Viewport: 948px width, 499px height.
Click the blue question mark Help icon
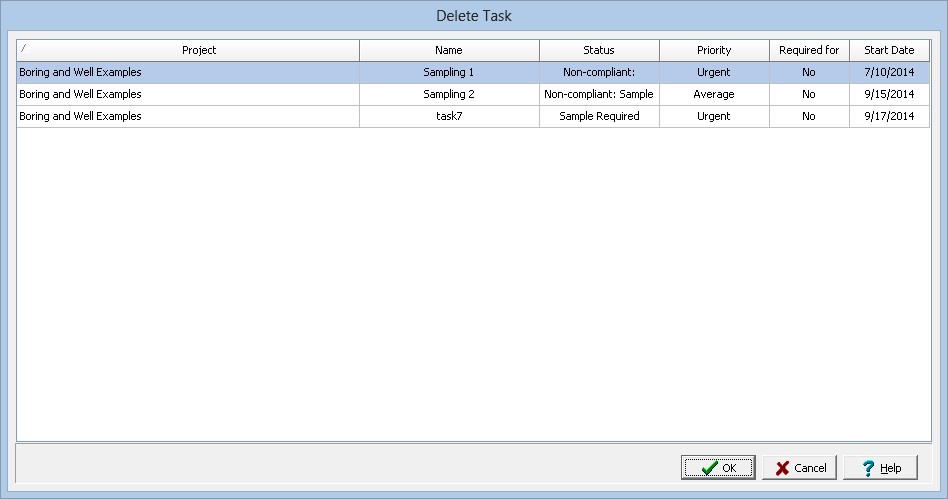point(868,468)
